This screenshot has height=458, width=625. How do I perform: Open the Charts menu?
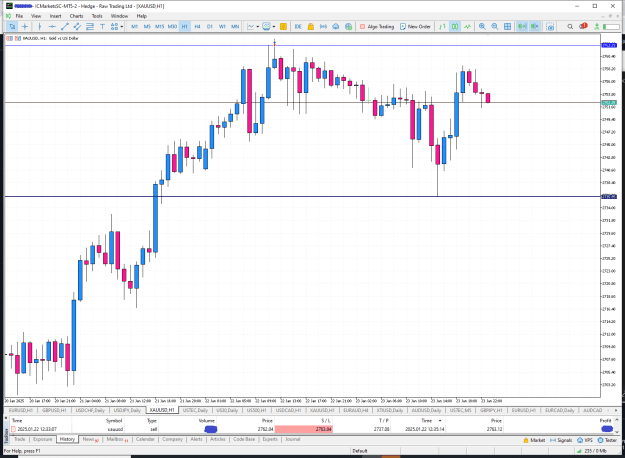click(x=76, y=16)
